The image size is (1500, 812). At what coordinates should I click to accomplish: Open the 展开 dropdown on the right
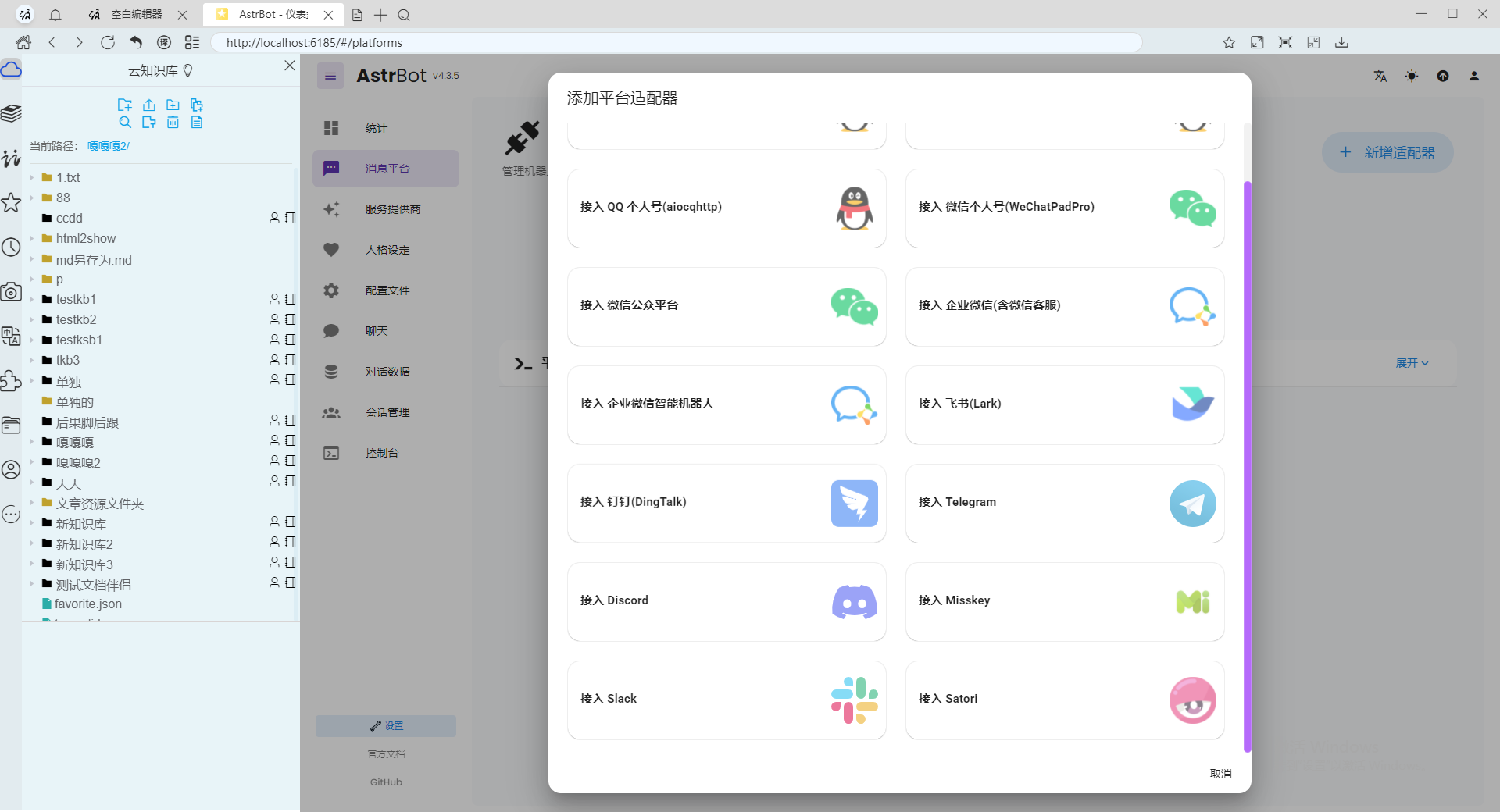(x=1412, y=363)
